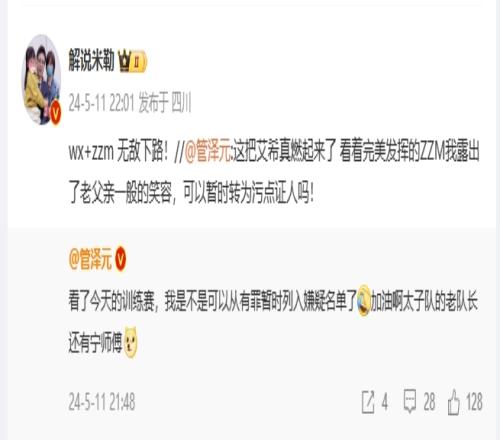Open 解说米勒's profile avatar

pyautogui.click(x=41, y=79)
